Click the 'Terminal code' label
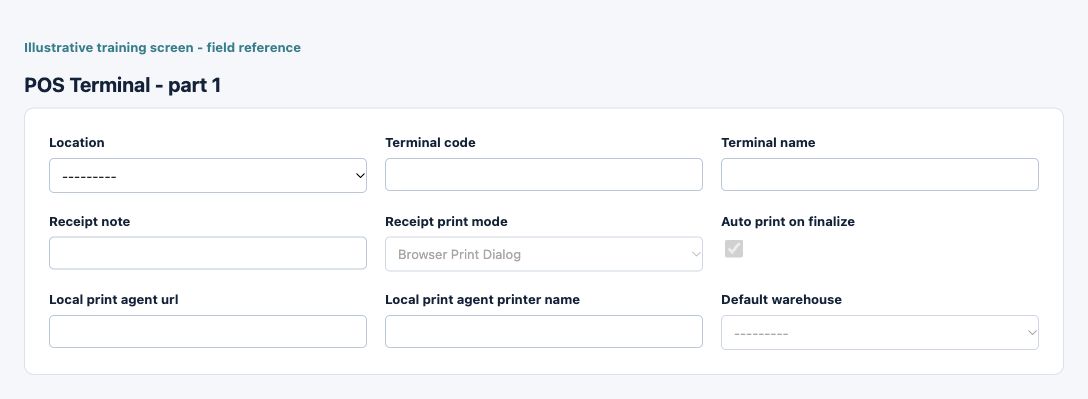The image size is (1088, 399). (430, 142)
